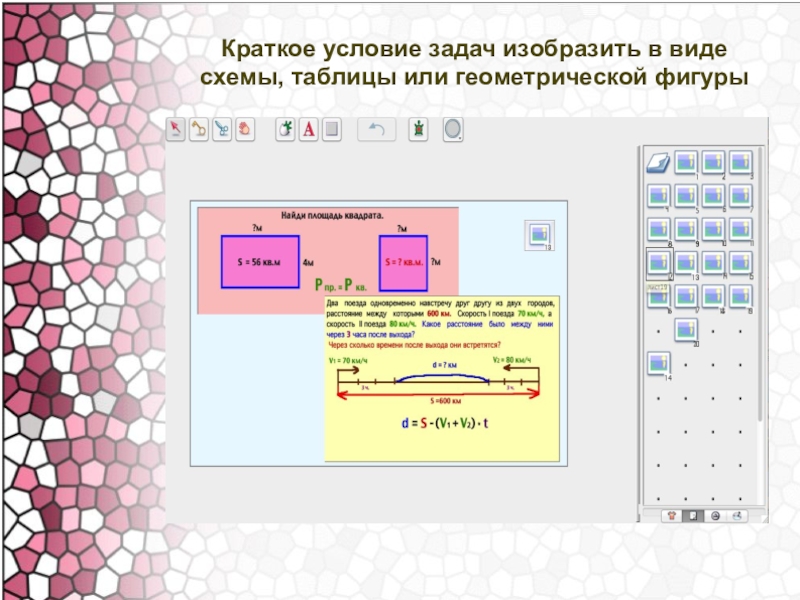Switch to the round clock-like tab

click(x=715, y=516)
